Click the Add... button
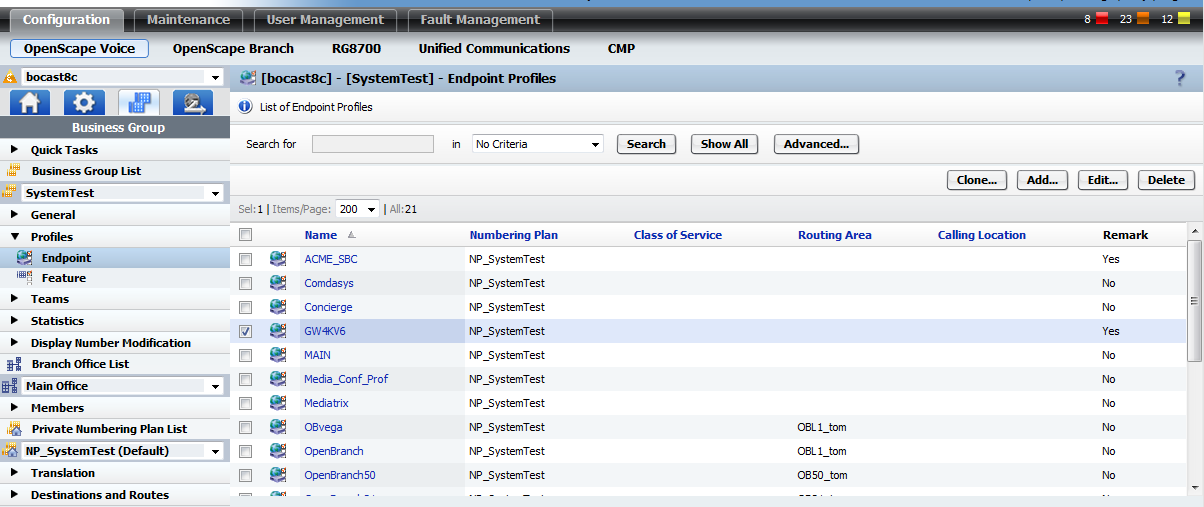 [x=1043, y=180]
